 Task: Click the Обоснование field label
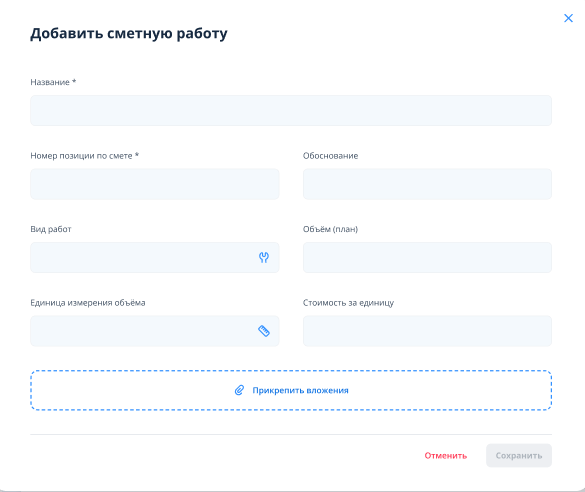331,156
